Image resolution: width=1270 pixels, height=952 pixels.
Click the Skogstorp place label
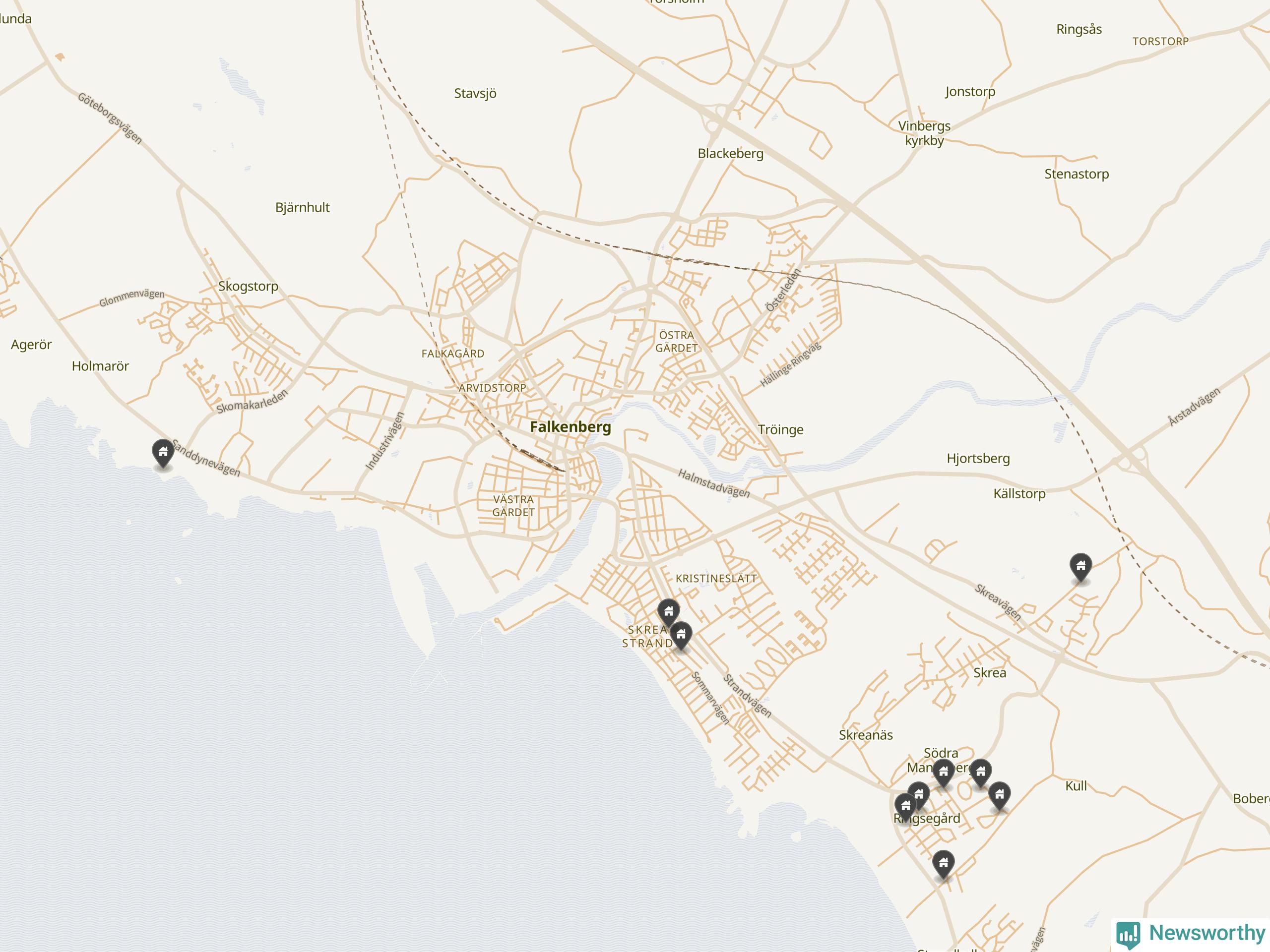pyautogui.click(x=248, y=286)
